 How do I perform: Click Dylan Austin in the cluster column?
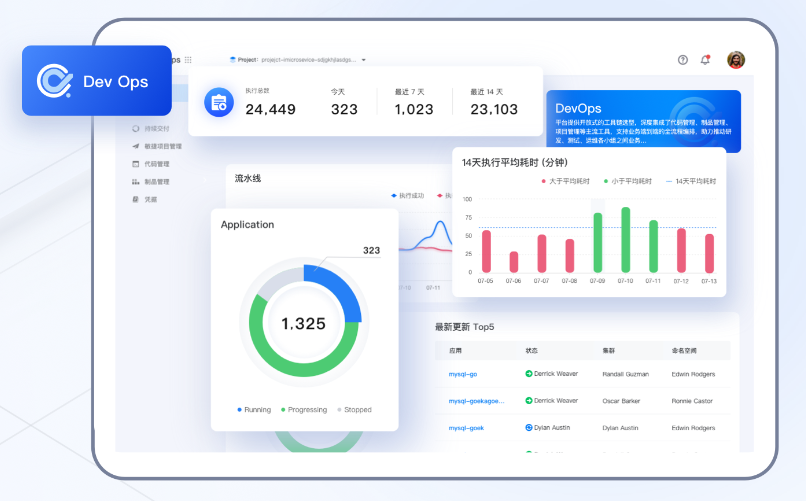(620, 428)
